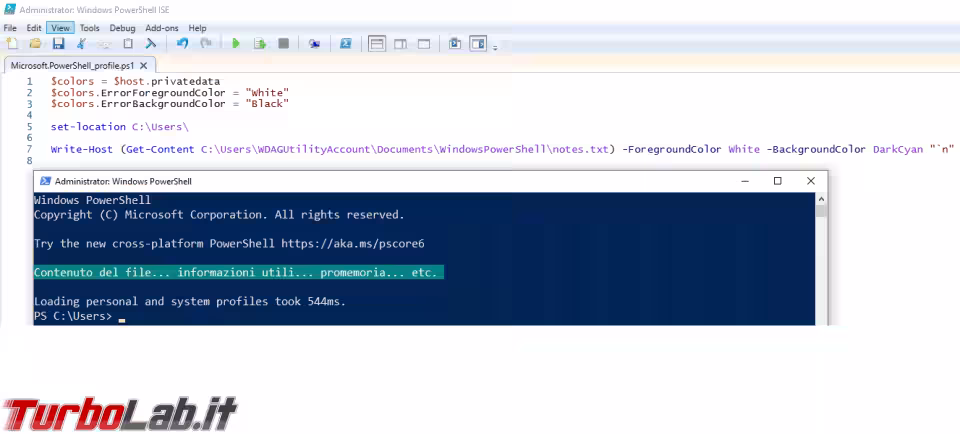960x434 pixels.
Task: Click the Run Selection icon
Action: click(259, 44)
